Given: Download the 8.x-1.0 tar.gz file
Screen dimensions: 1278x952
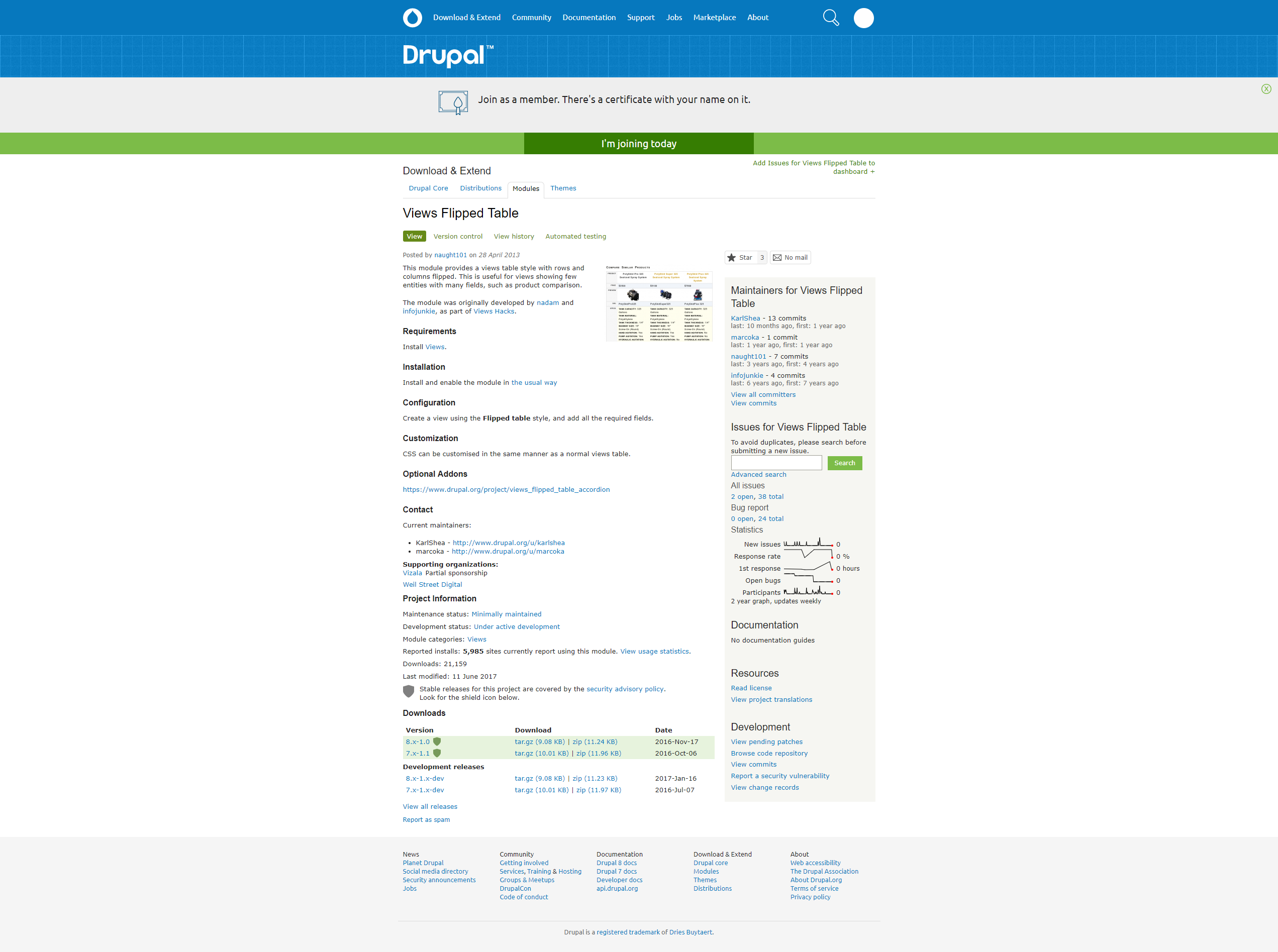Looking at the screenshot, I should (539, 742).
